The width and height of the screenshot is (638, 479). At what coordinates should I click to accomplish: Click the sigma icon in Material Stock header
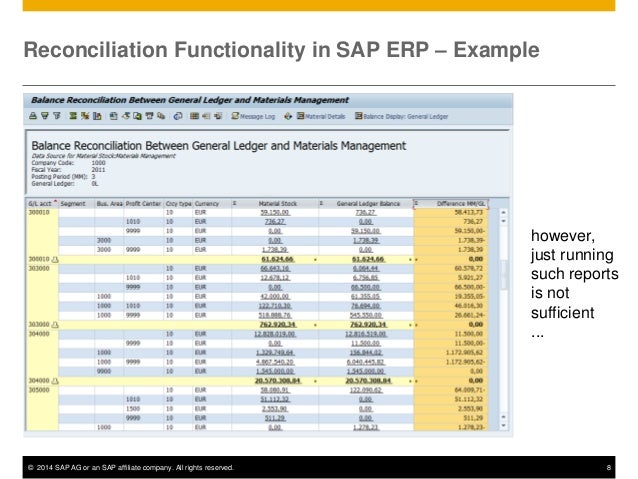click(235, 203)
